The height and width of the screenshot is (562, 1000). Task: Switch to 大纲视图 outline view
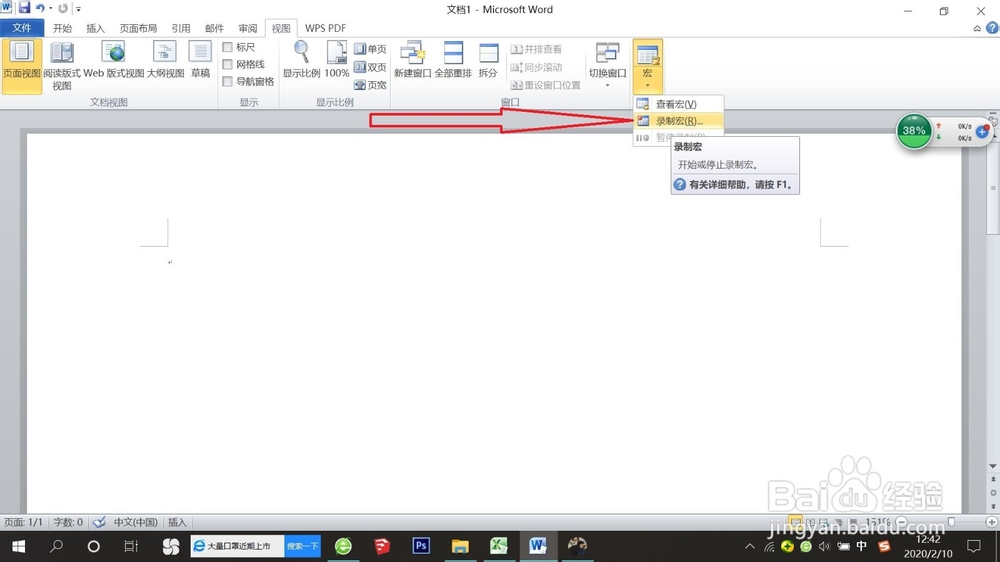pos(165,61)
